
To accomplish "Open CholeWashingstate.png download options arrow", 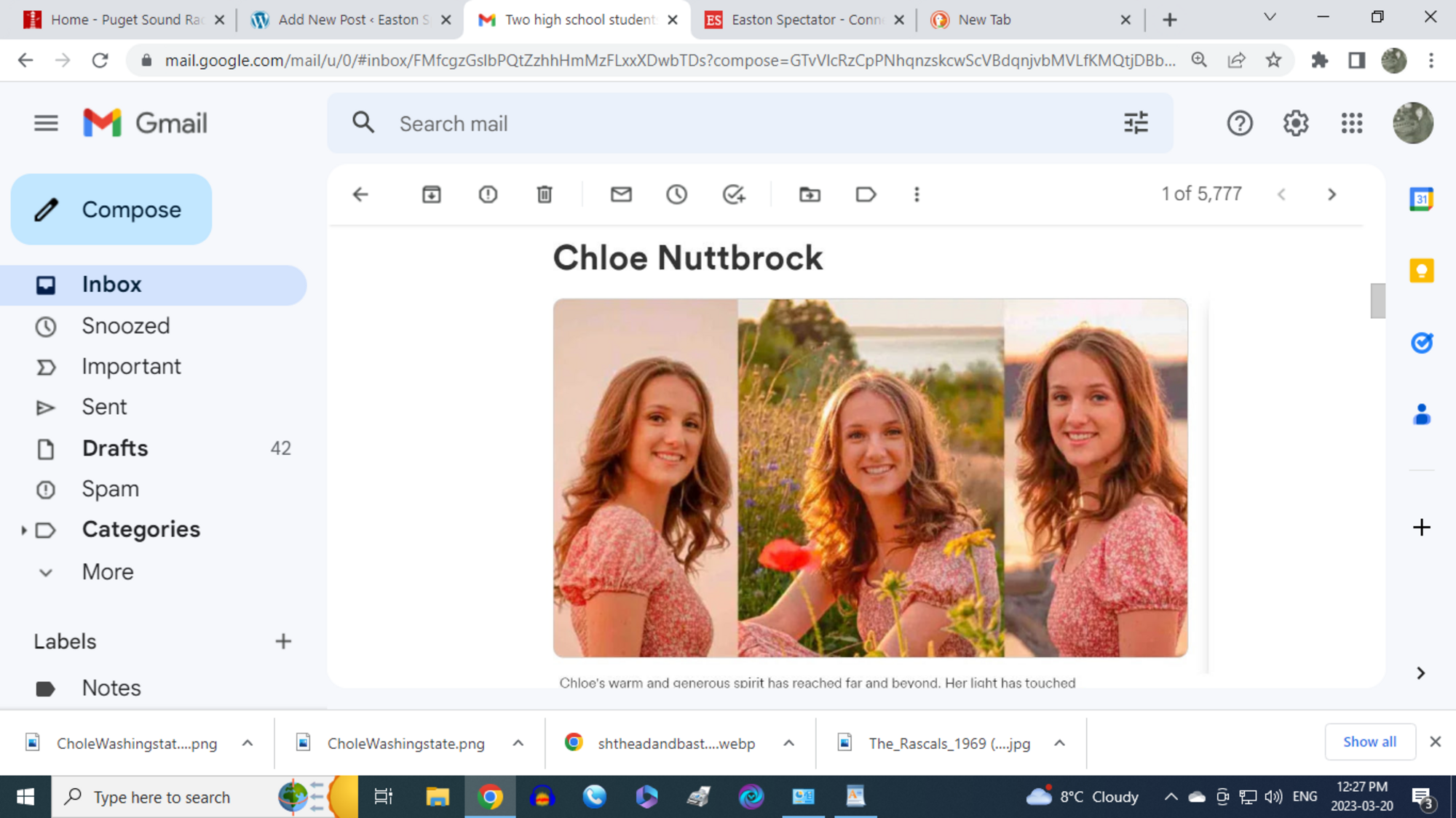I will pyautogui.click(x=518, y=743).
